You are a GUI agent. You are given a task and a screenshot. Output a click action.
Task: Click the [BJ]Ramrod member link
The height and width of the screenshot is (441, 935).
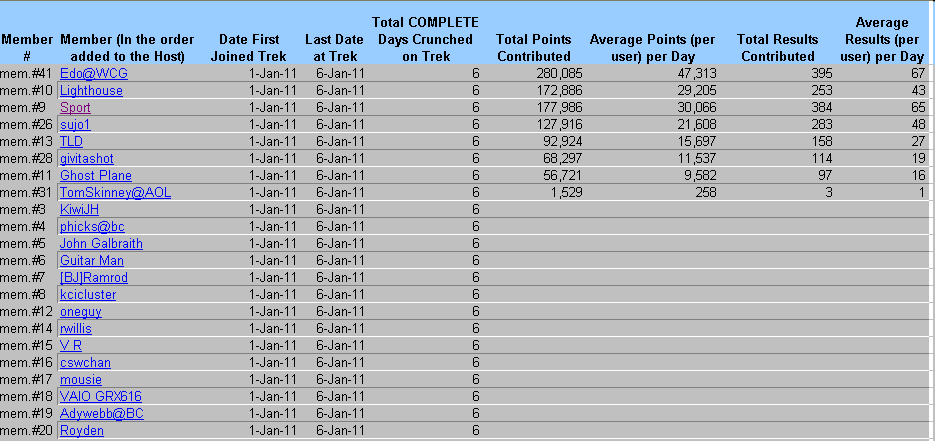click(93, 278)
